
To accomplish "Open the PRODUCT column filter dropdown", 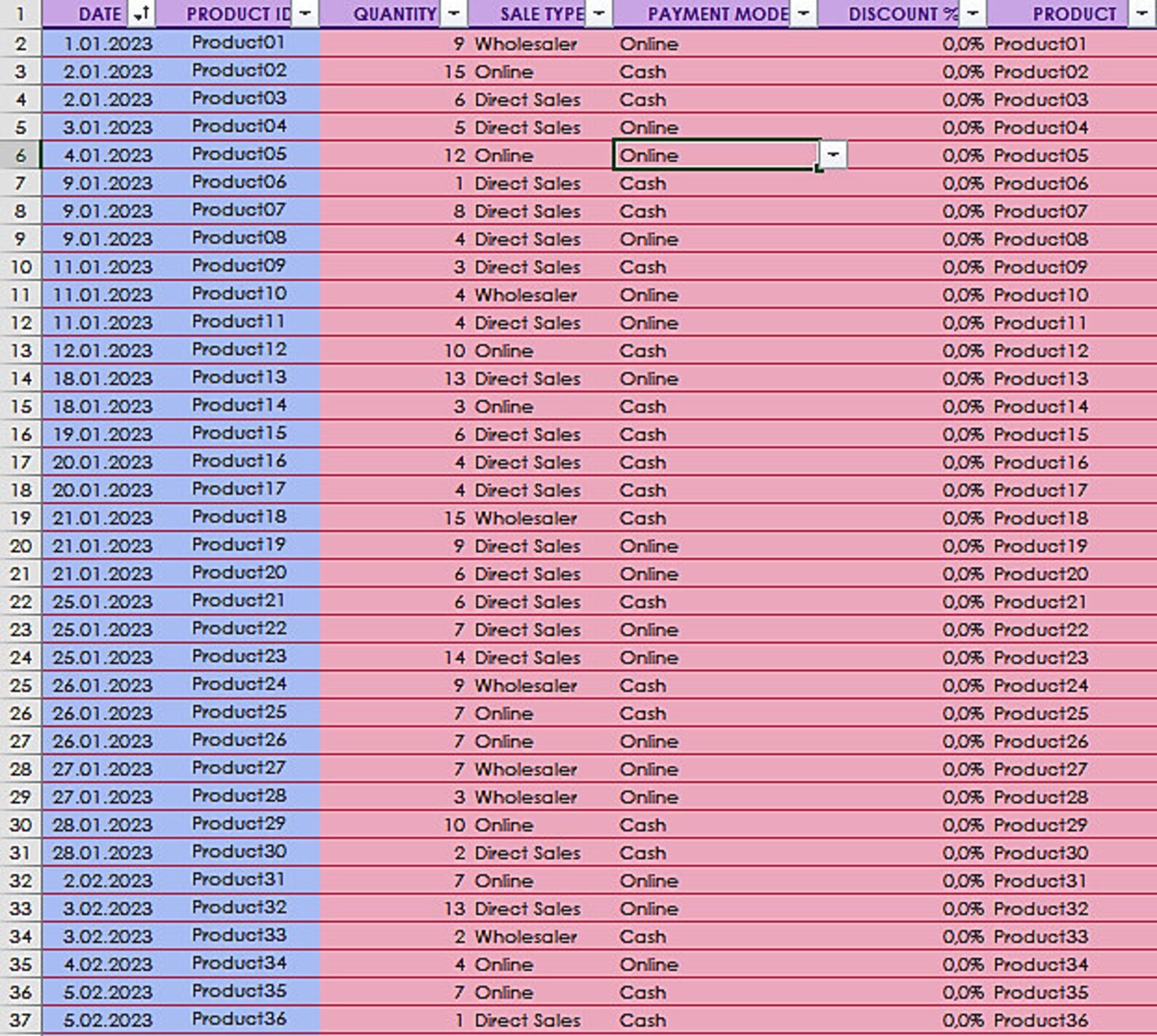I will click(1141, 13).
